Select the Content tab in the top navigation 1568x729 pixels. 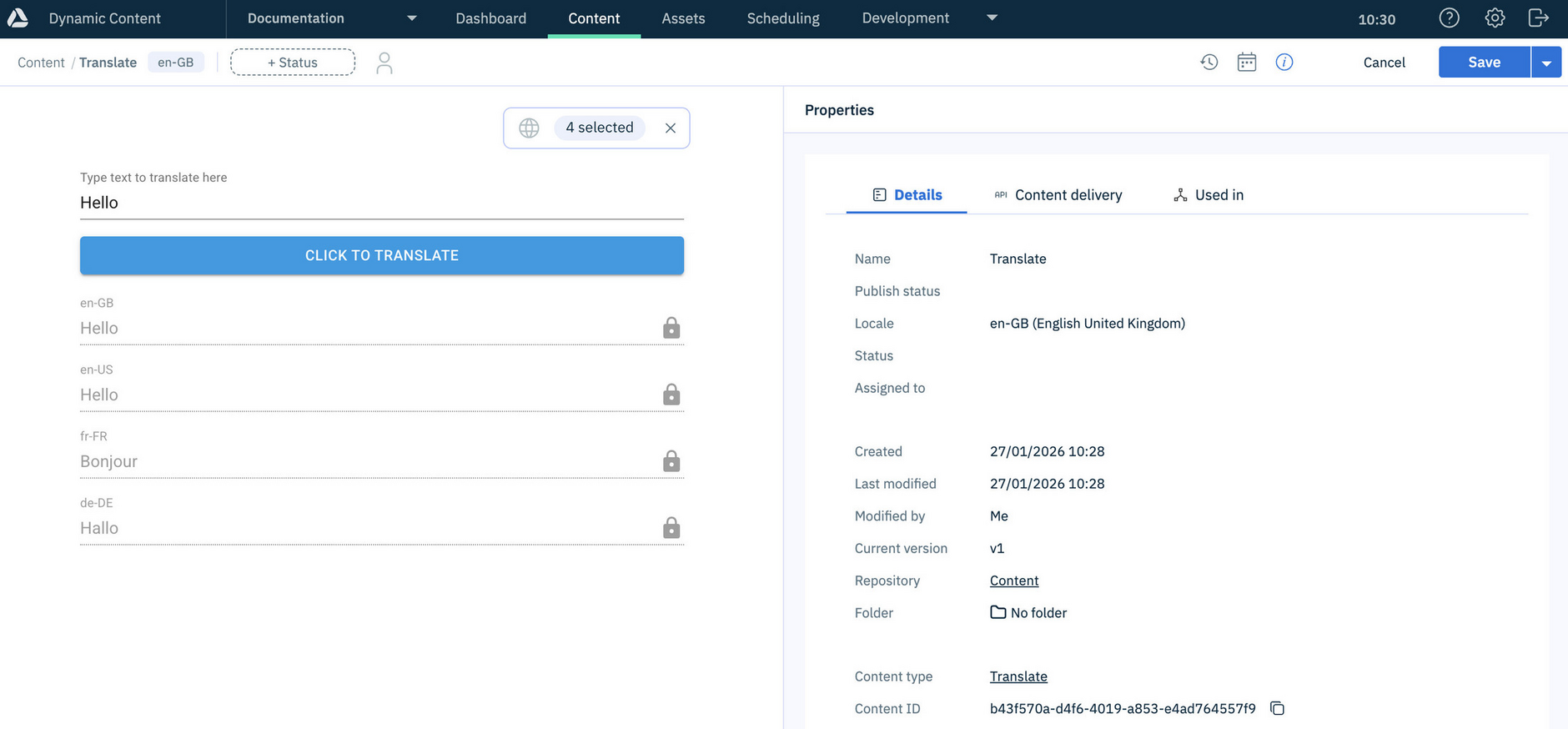(x=594, y=18)
